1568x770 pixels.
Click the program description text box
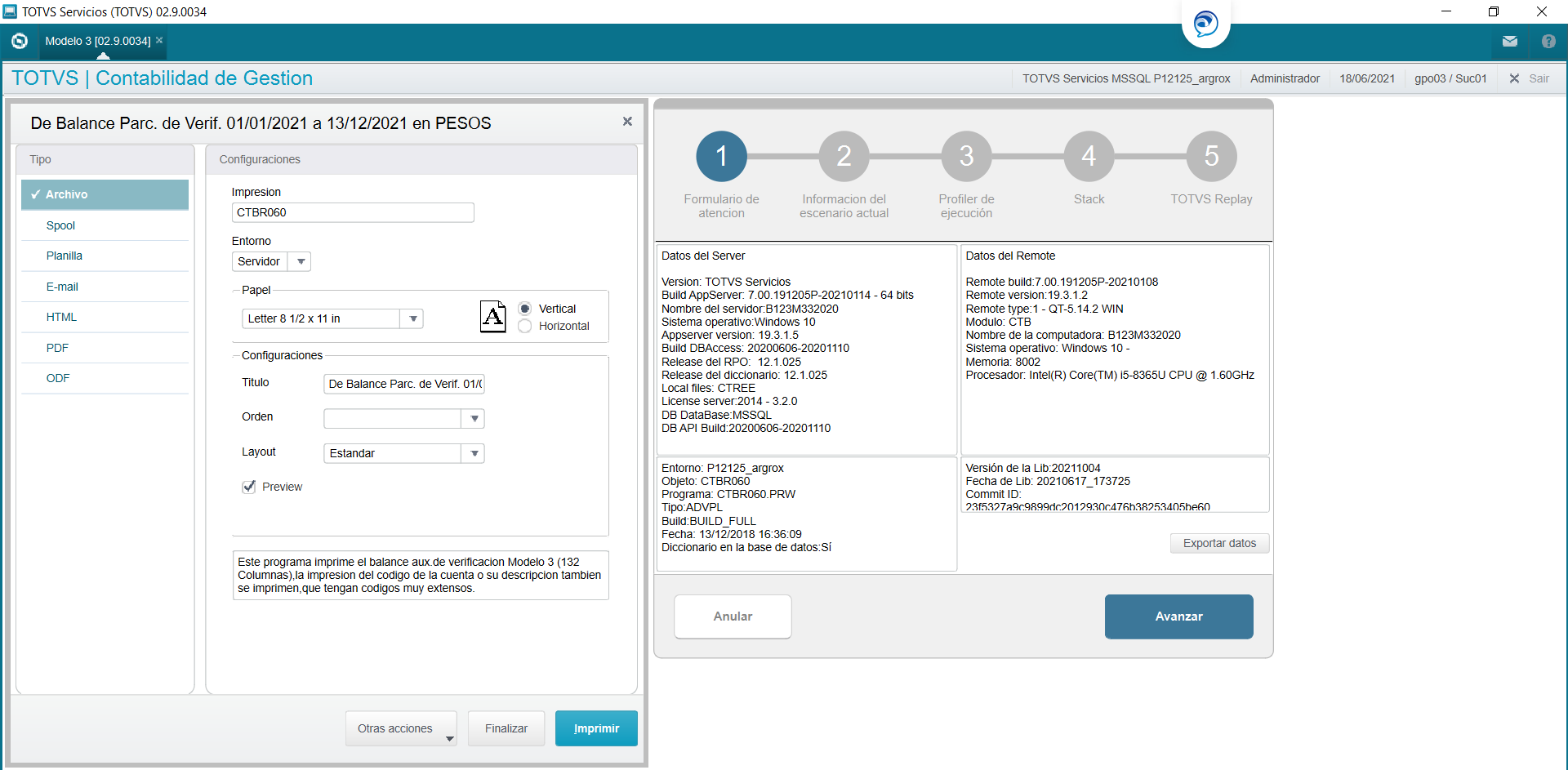pyautogui.click(x=421, y=575)
